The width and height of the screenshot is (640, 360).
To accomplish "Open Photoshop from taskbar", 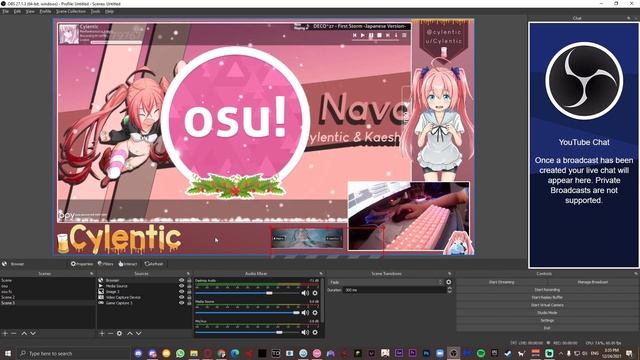I will pos(426,353).
